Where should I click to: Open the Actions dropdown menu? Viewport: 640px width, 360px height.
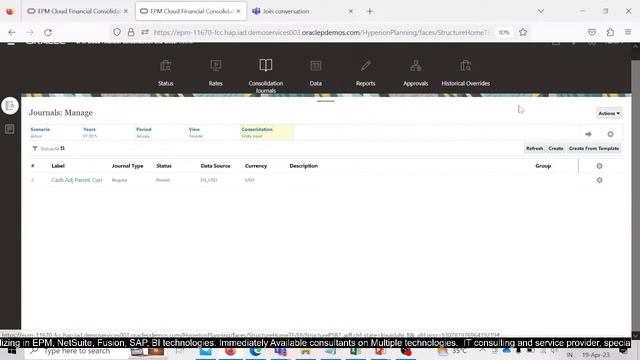point(609,113)
